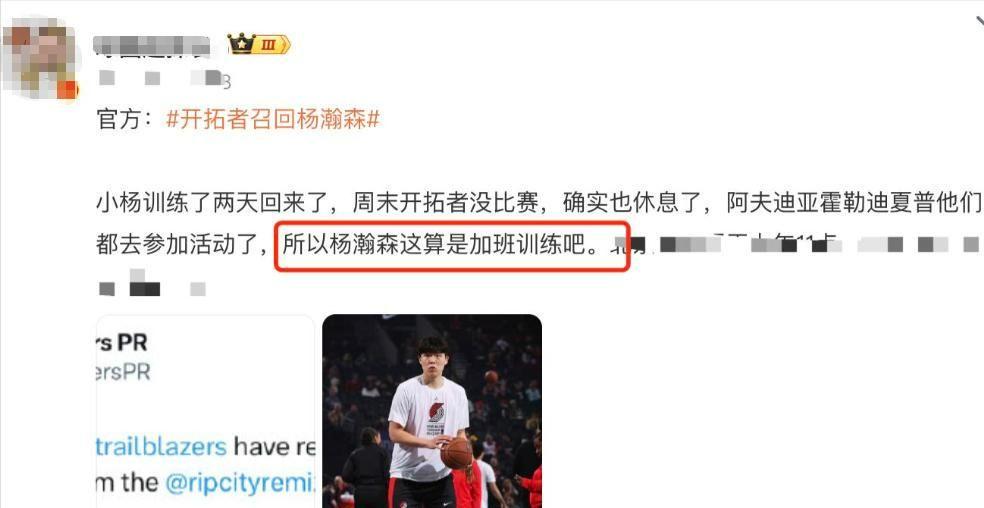Click the basketball held by the player
Viewport: 984px width, 508px height.
coord(456,453)
